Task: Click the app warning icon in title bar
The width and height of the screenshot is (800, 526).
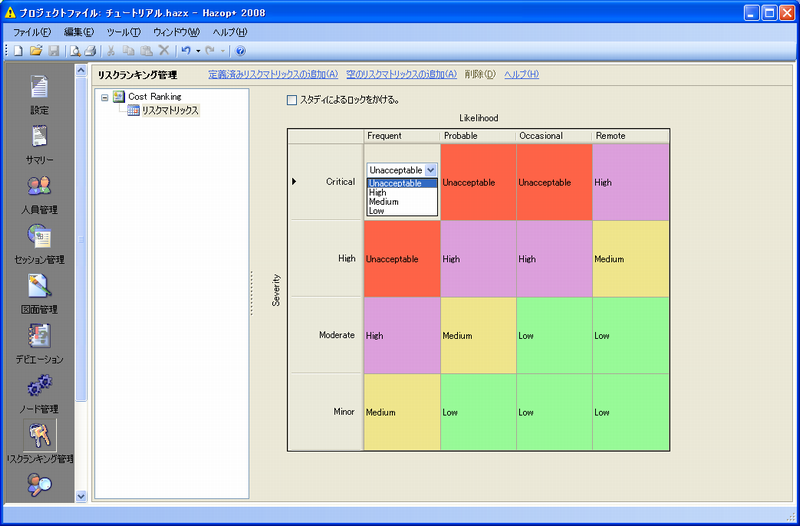Action: pyautogui.click(x=10, y=13)
